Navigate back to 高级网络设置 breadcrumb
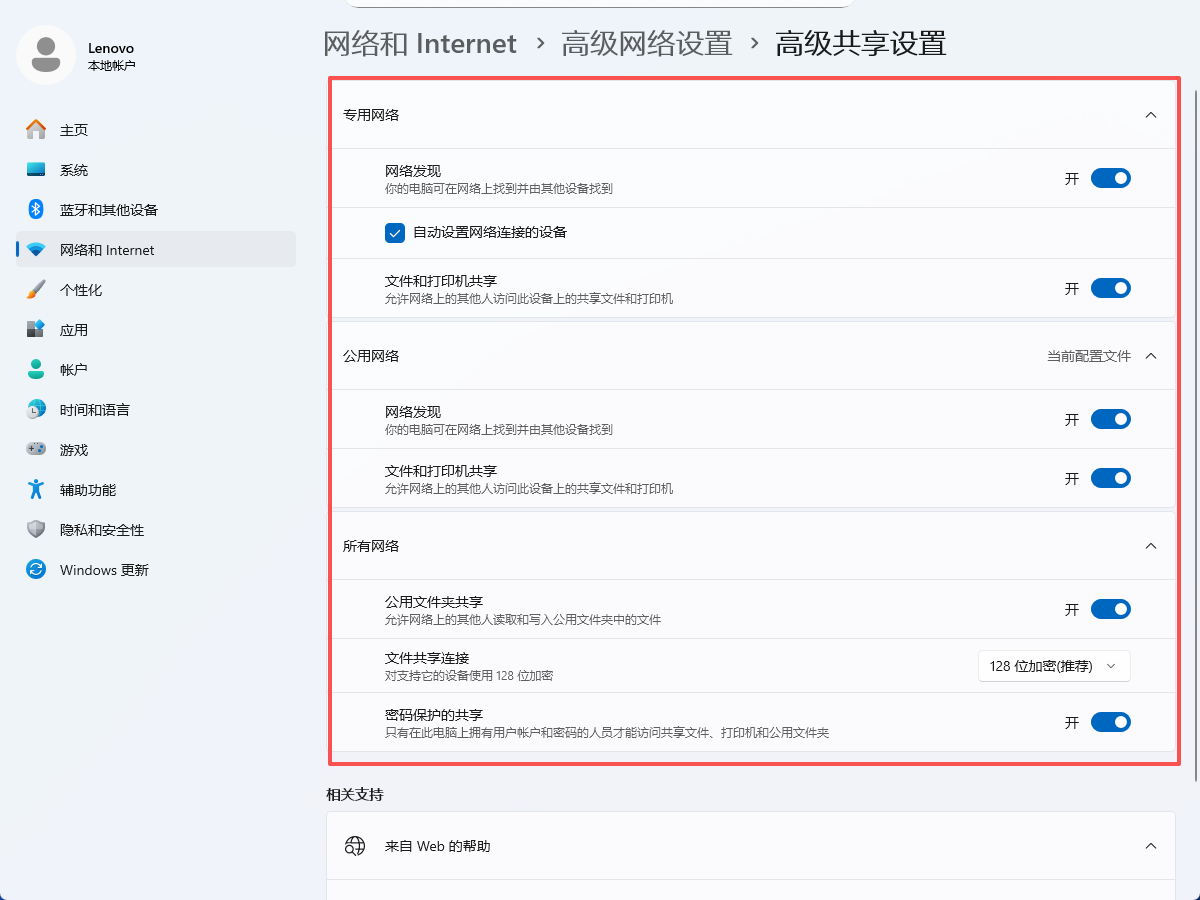 coord(646,44)
